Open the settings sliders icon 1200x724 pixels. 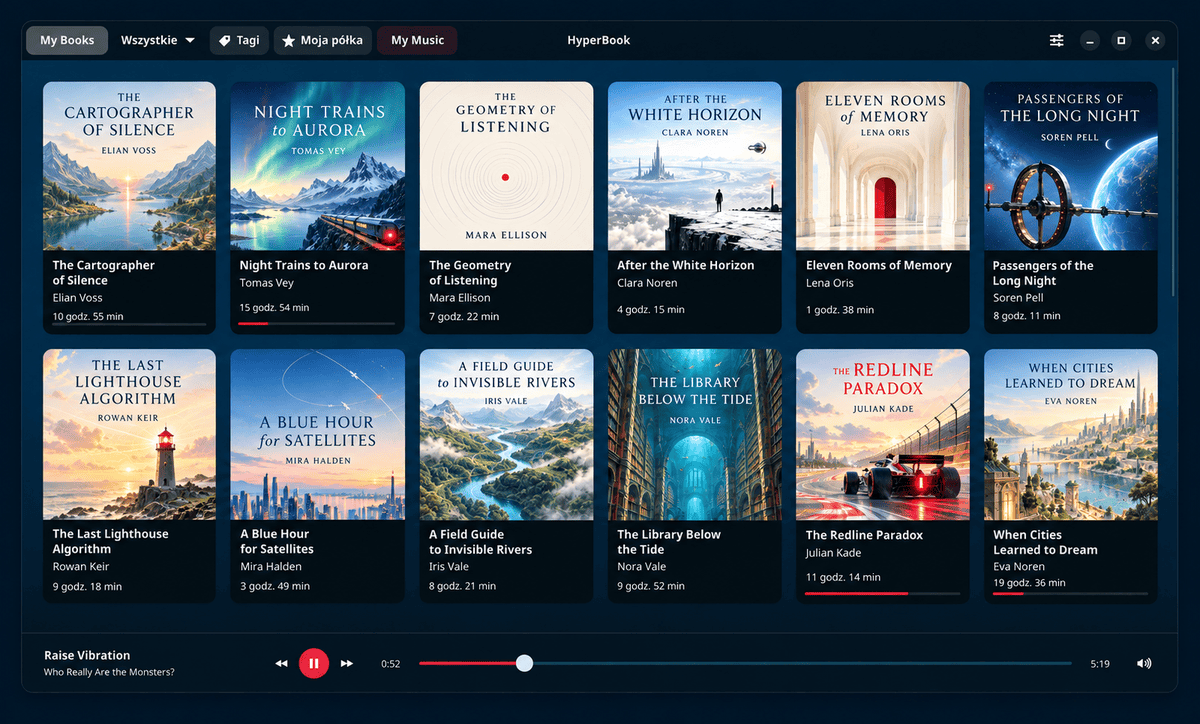coord(1057,40)
